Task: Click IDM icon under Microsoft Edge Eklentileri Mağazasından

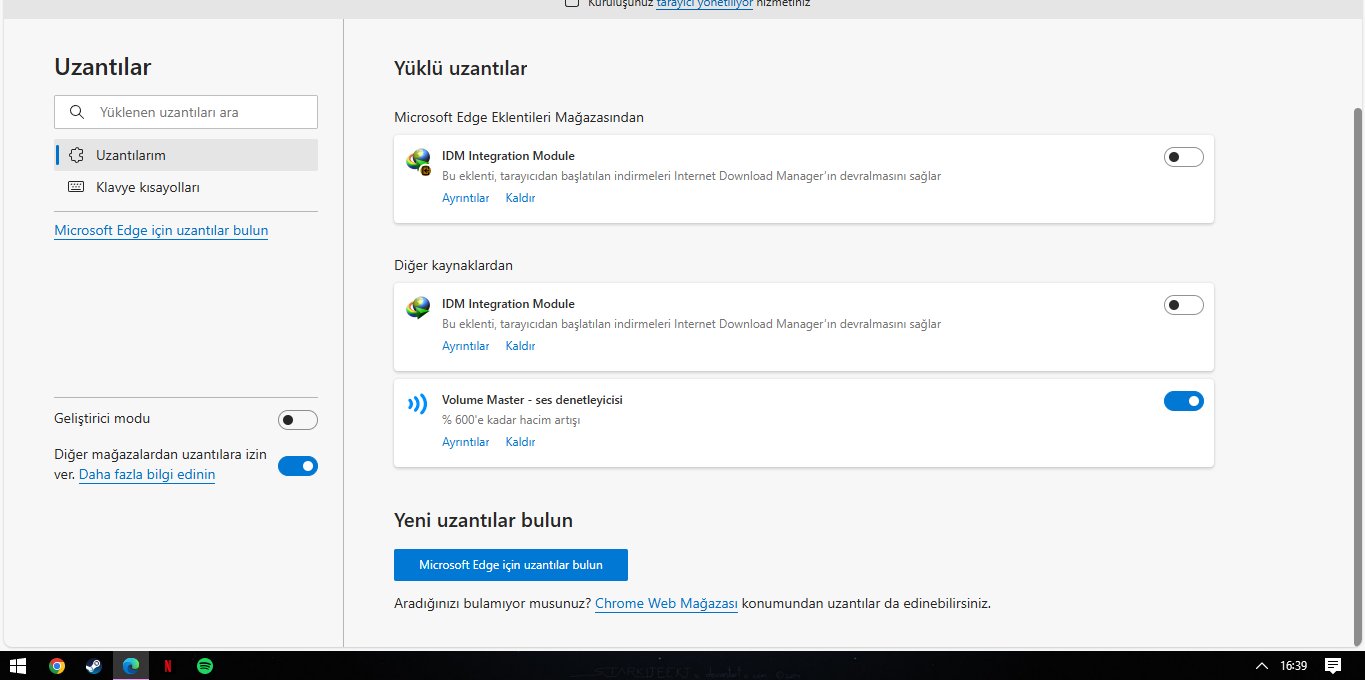Action: point(418,162)
